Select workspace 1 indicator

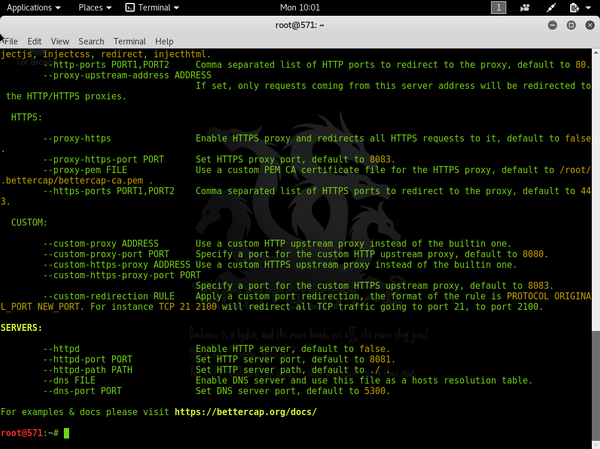pos(499,8)
